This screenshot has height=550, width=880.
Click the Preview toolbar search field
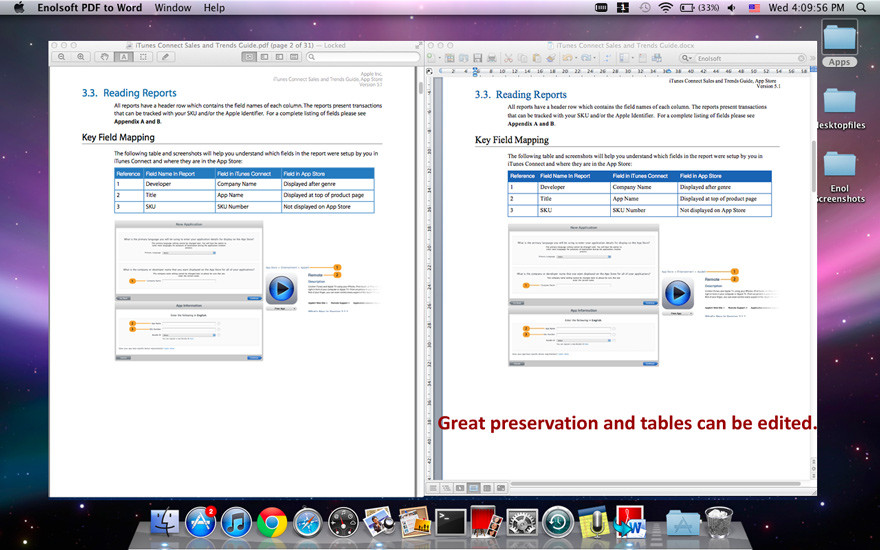[x=363, y=57]
